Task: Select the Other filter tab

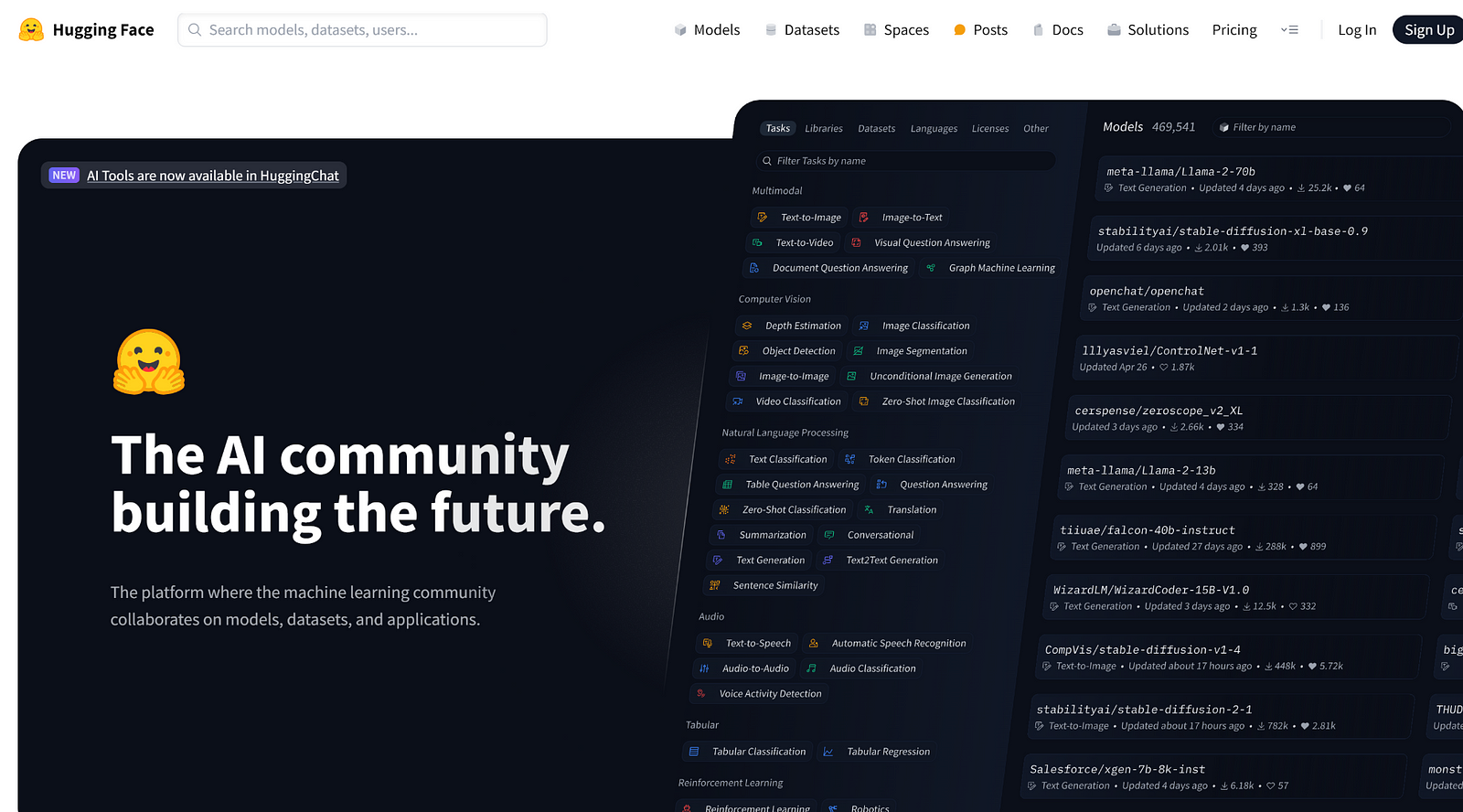Action: pos(1036,129)
